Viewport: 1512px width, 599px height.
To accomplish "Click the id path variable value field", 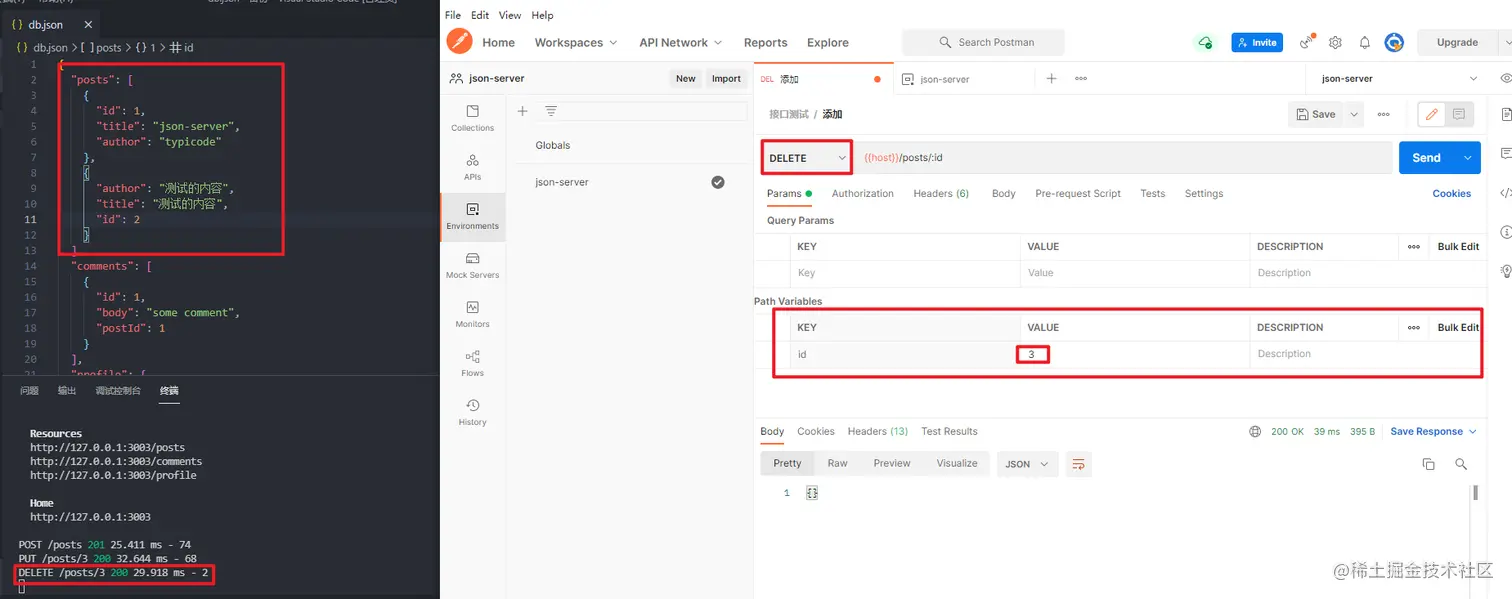I will 1136,354.
